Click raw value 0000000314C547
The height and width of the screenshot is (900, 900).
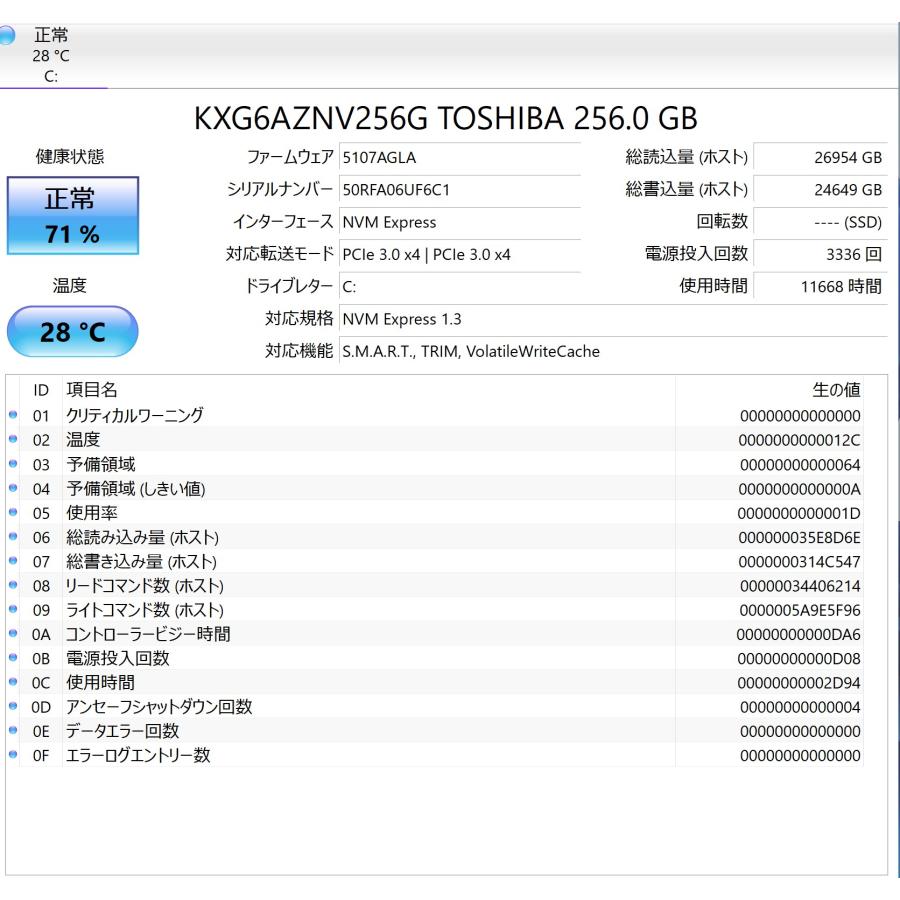(800, 562)
